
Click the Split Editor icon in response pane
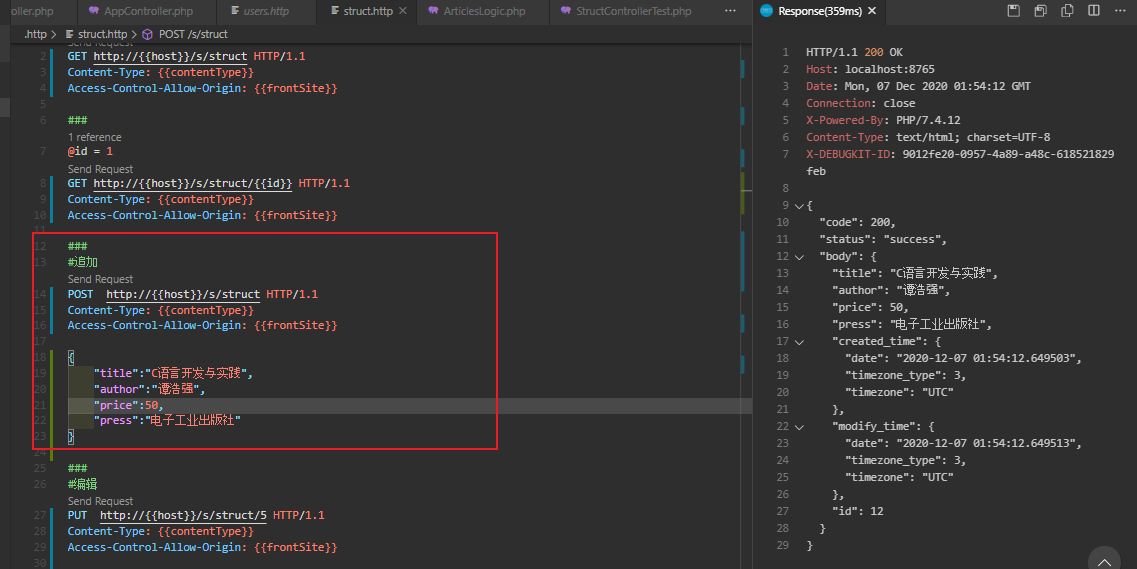(1094, 11)
